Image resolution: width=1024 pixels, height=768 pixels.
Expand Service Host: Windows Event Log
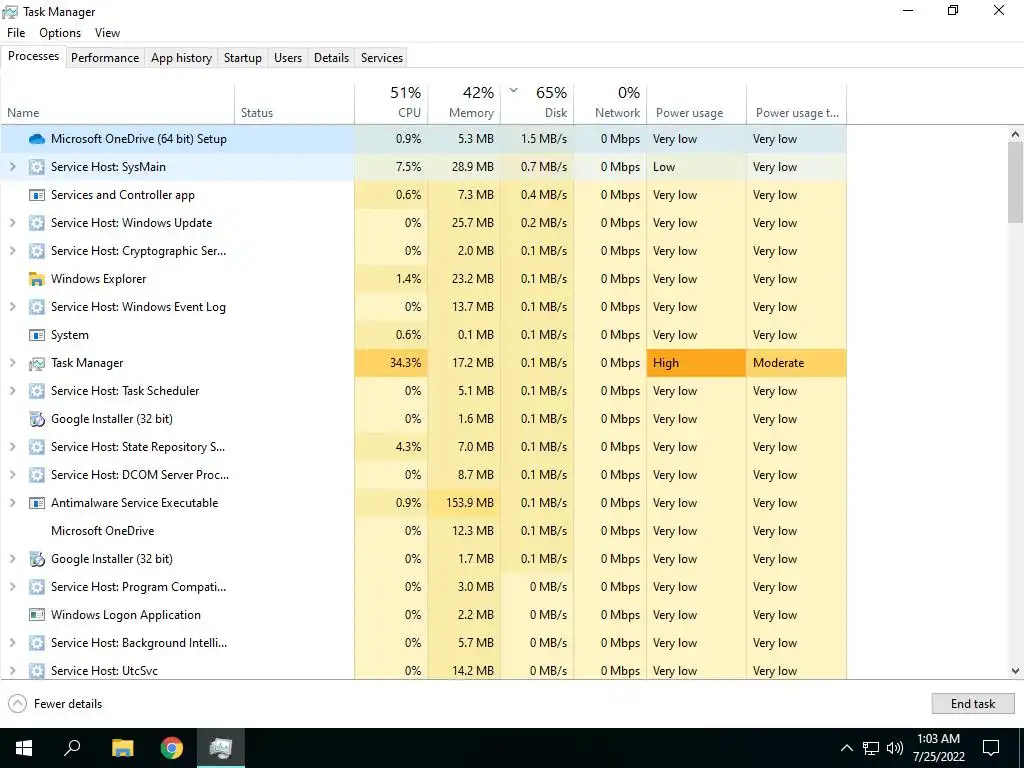tap(12, 308)
